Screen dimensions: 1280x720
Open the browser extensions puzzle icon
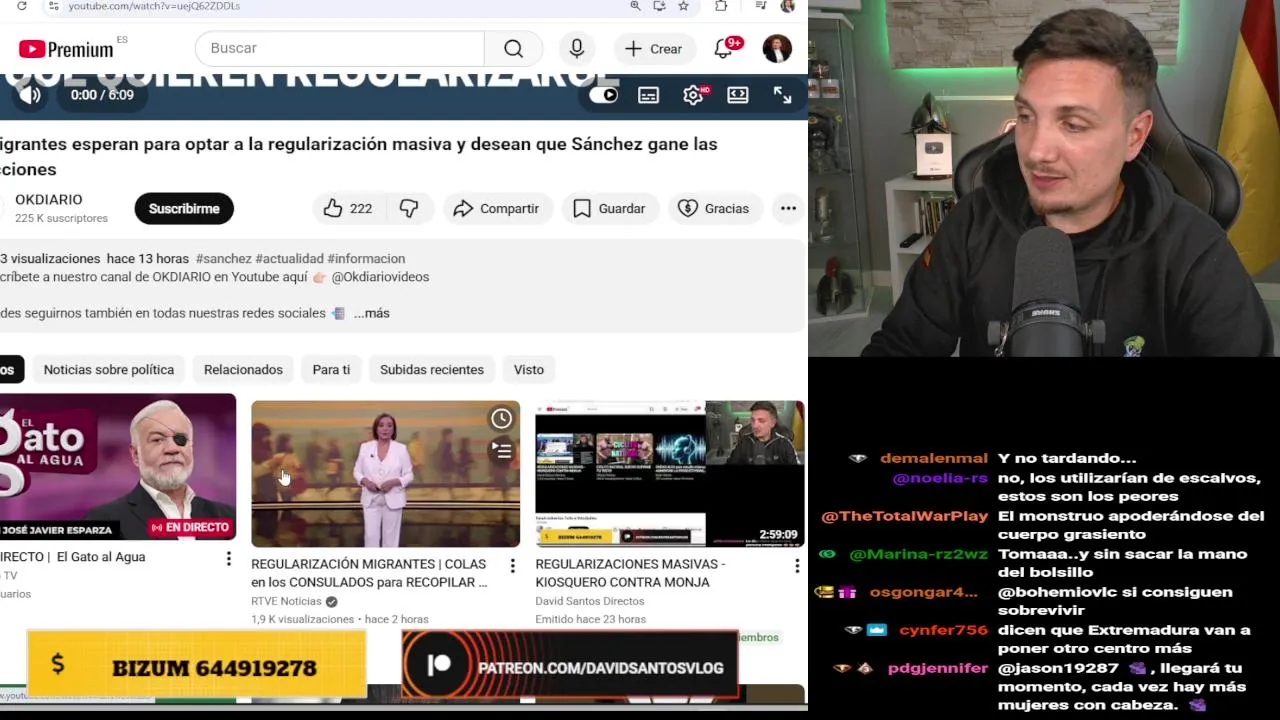pos(721,6)
